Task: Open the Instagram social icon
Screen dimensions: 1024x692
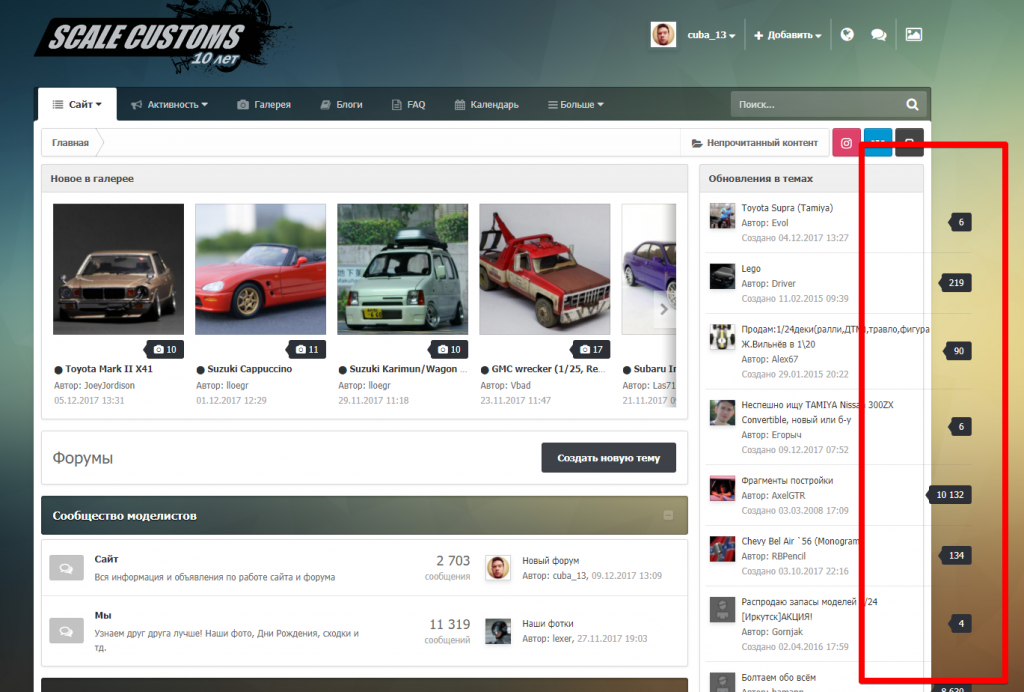Action: coord(845,142)
